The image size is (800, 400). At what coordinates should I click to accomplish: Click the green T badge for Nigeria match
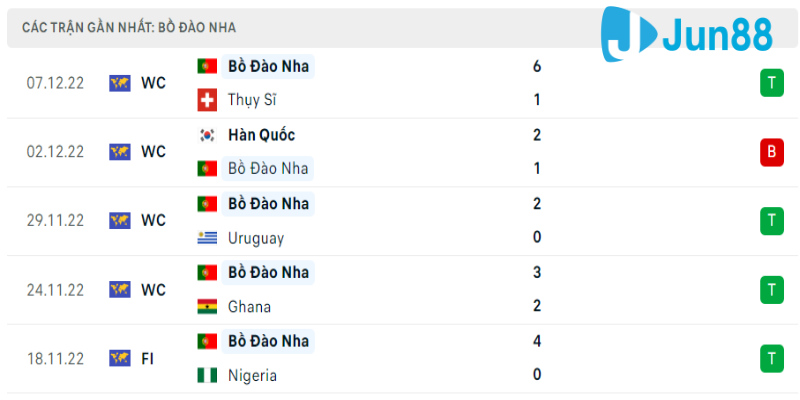tap(771, 358)
